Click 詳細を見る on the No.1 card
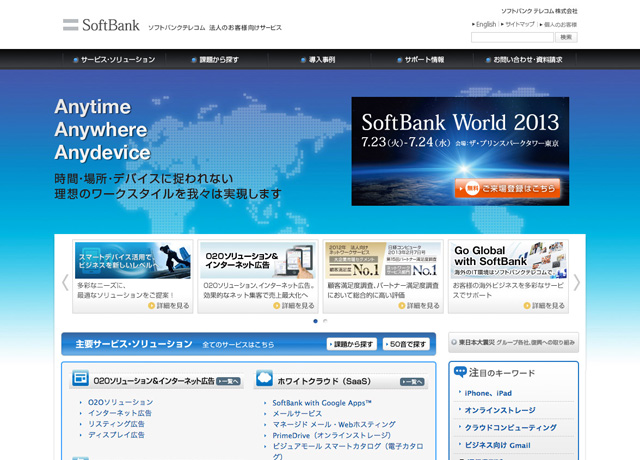Viewport: 640px width, 460px height. click(419, 306)
